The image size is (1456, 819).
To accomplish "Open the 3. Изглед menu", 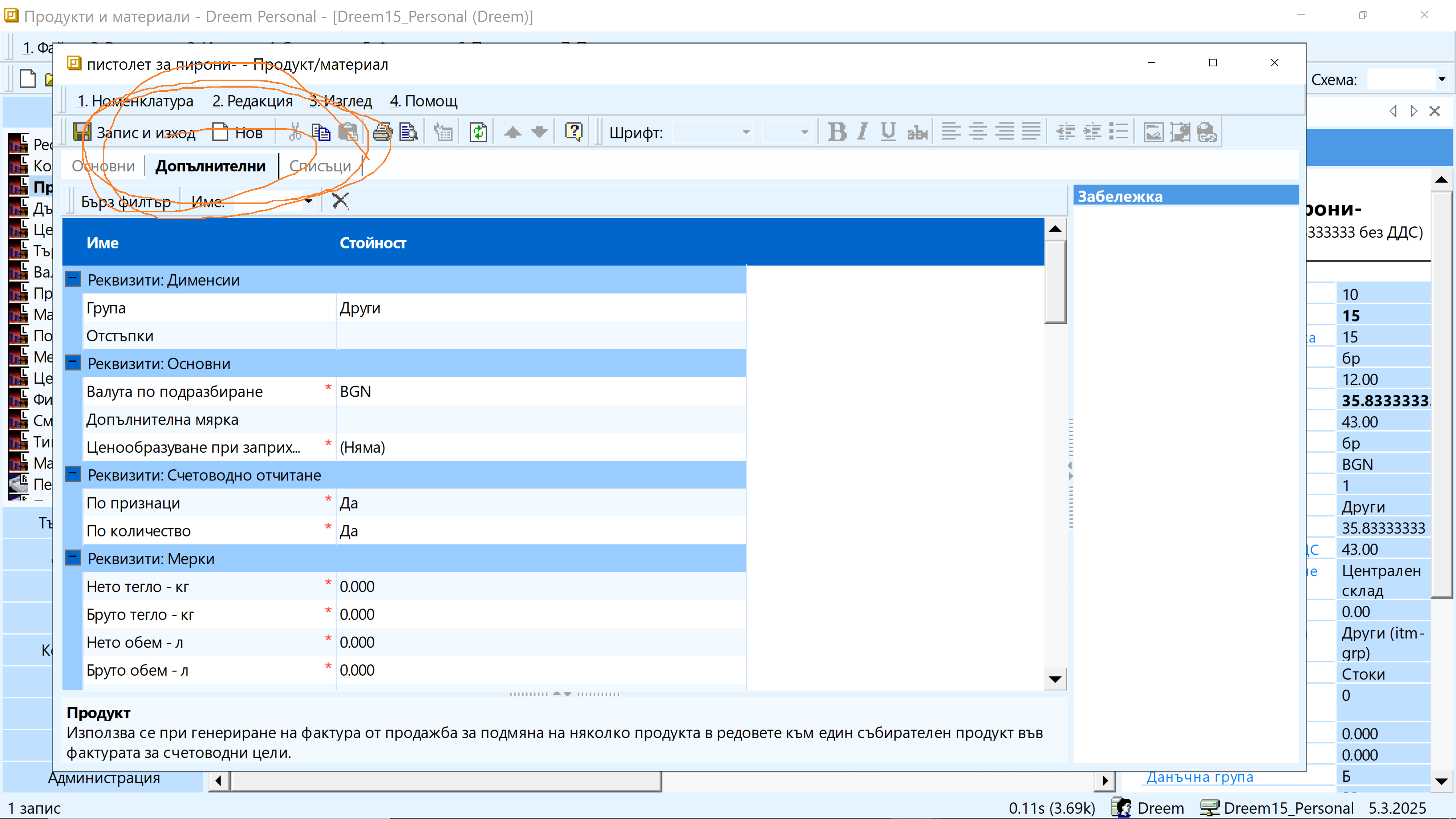I will coord(340,101).
